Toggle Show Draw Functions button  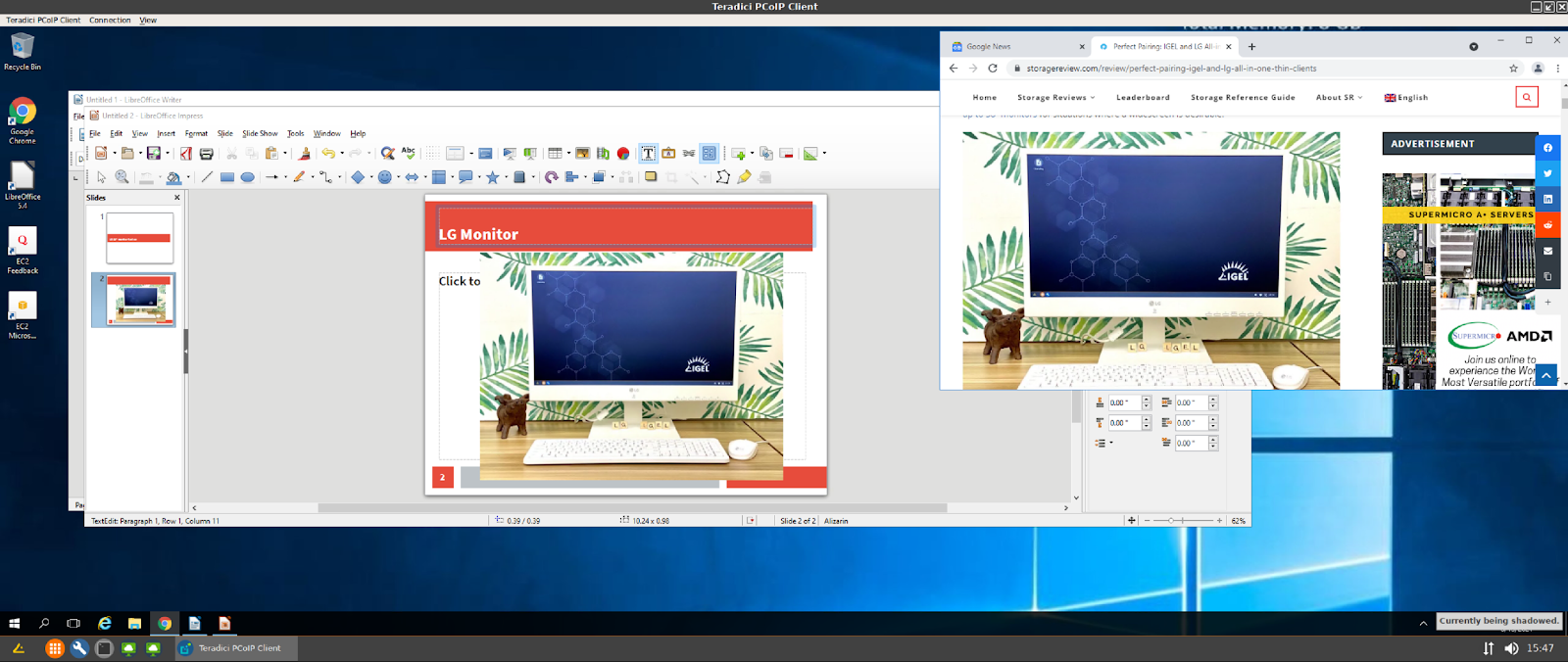coord(709,153)
